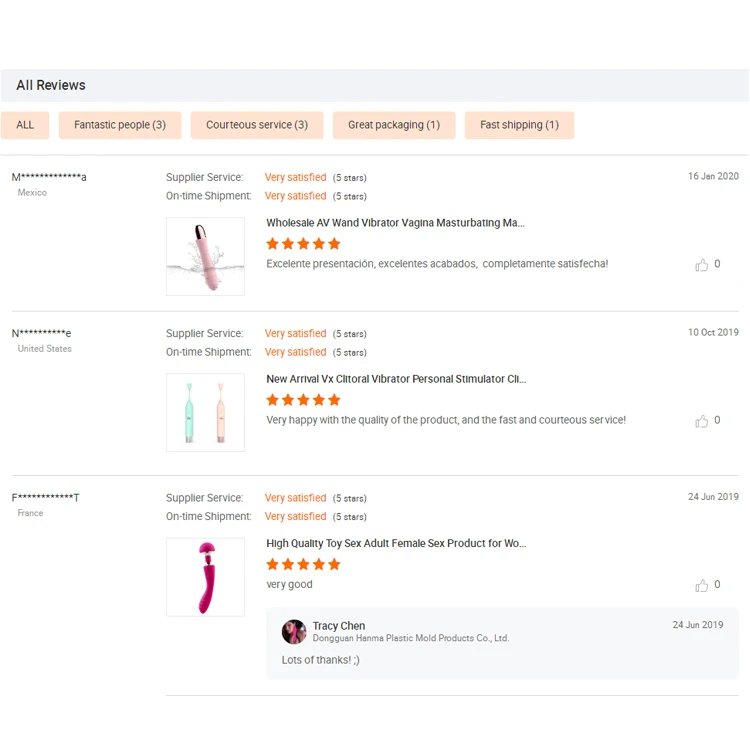The width and height of the screenshot is (750, 750).
Task: Filter reviews by Fantastic people (3)
Action: pos(120,125)
